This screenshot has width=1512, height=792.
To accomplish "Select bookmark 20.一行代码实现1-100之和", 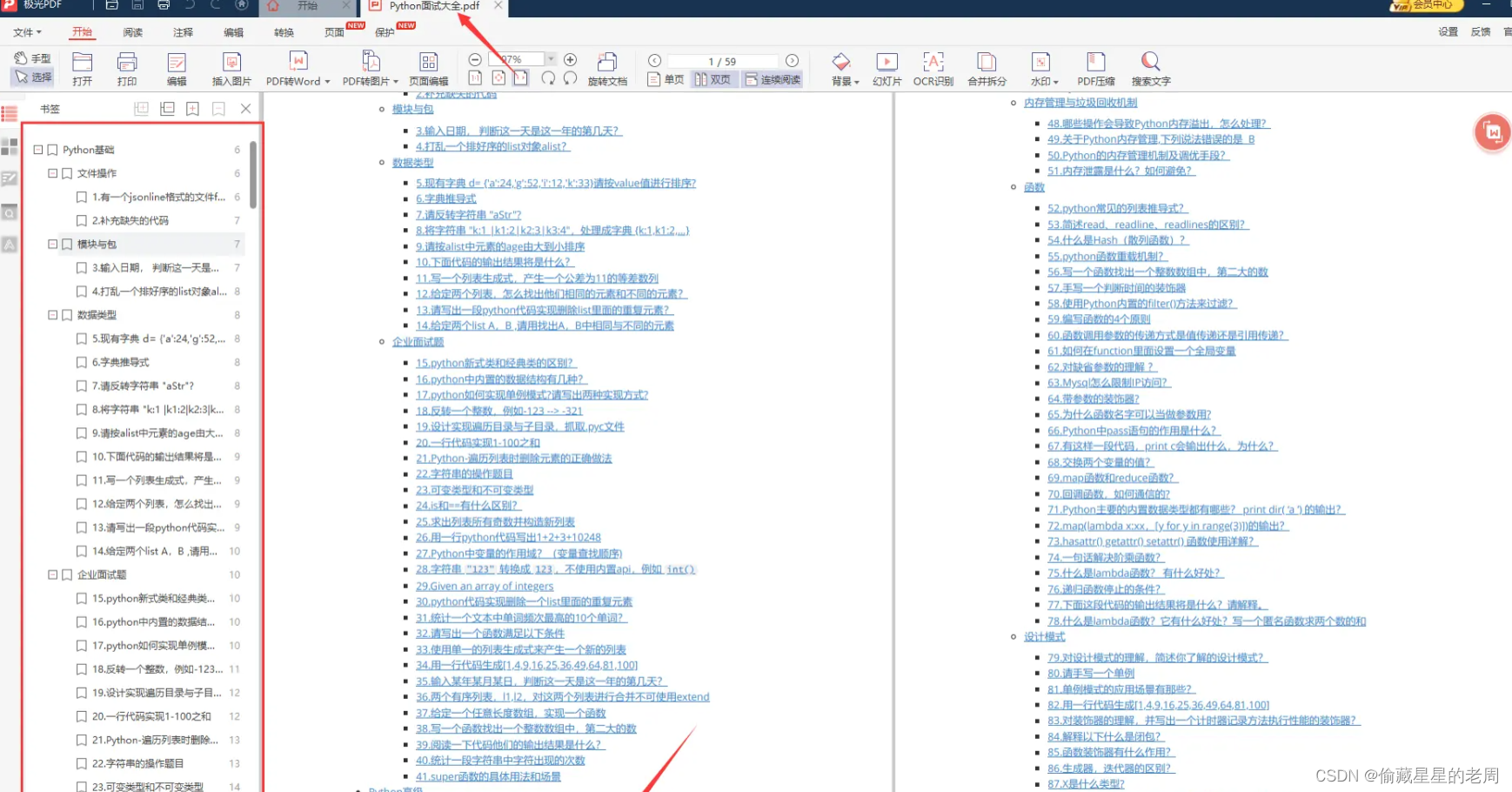I will pos(151,716).
